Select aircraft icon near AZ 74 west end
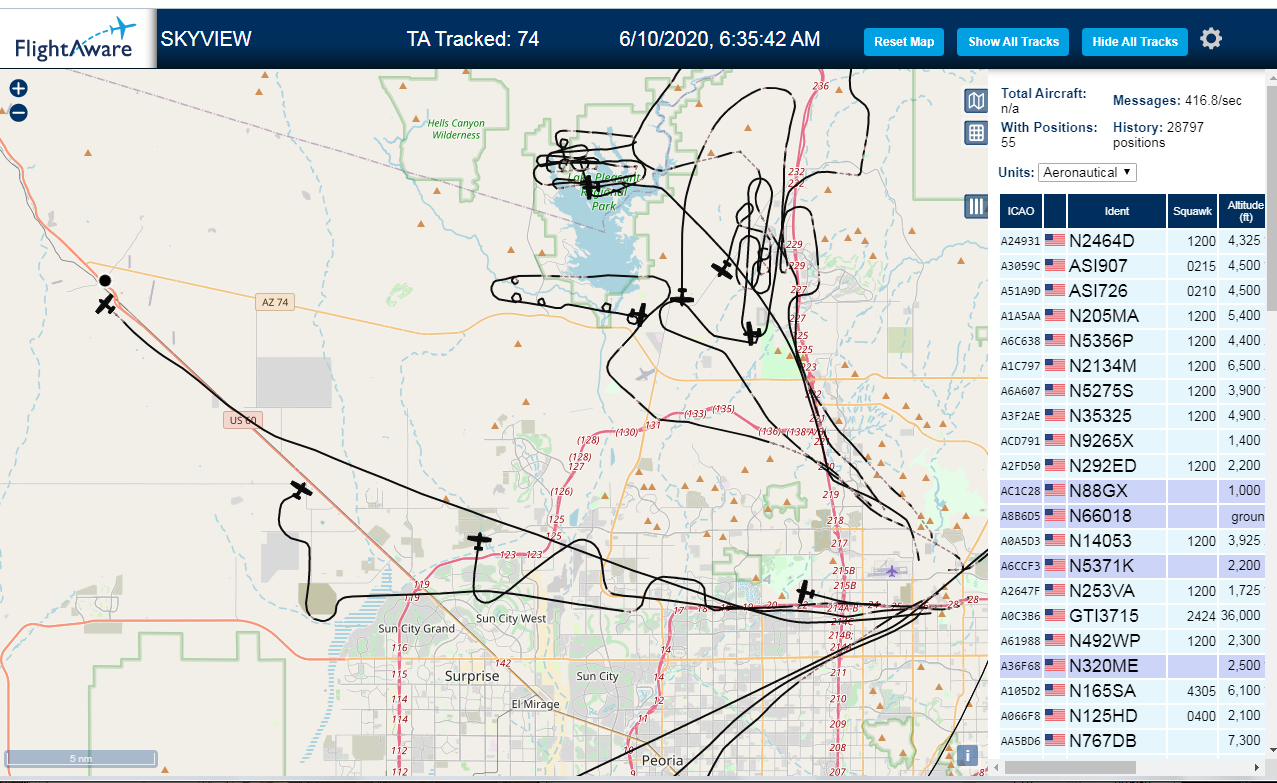The image size is (1277, 783). (106, 305)
